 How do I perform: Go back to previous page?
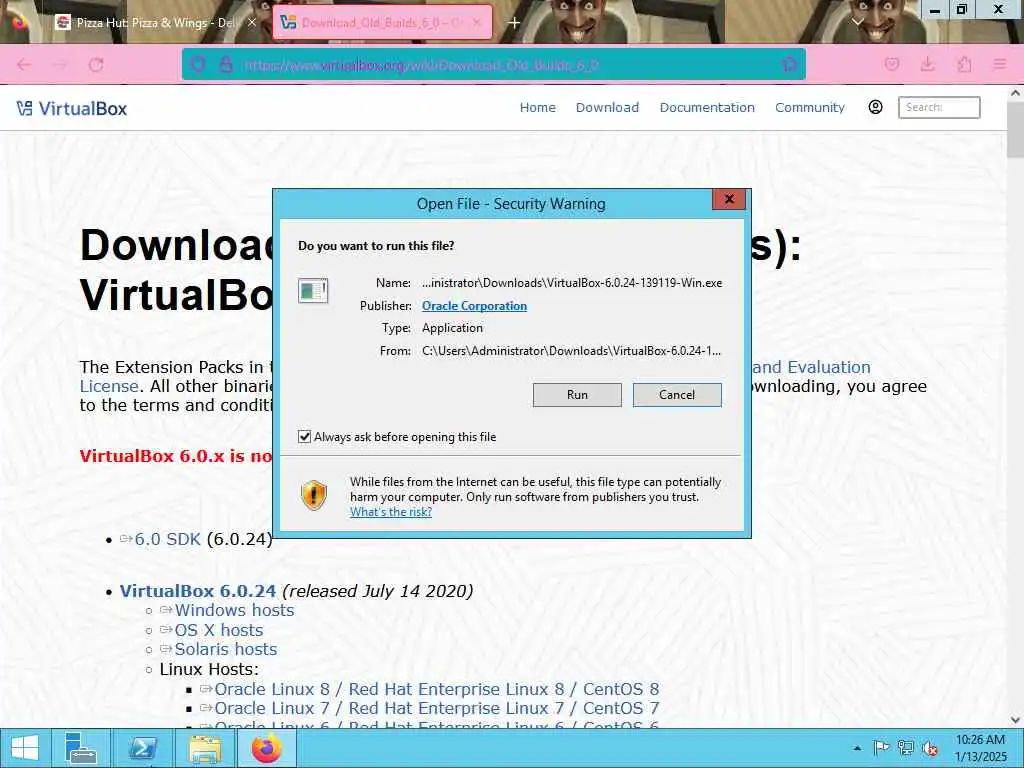point(24,64)
